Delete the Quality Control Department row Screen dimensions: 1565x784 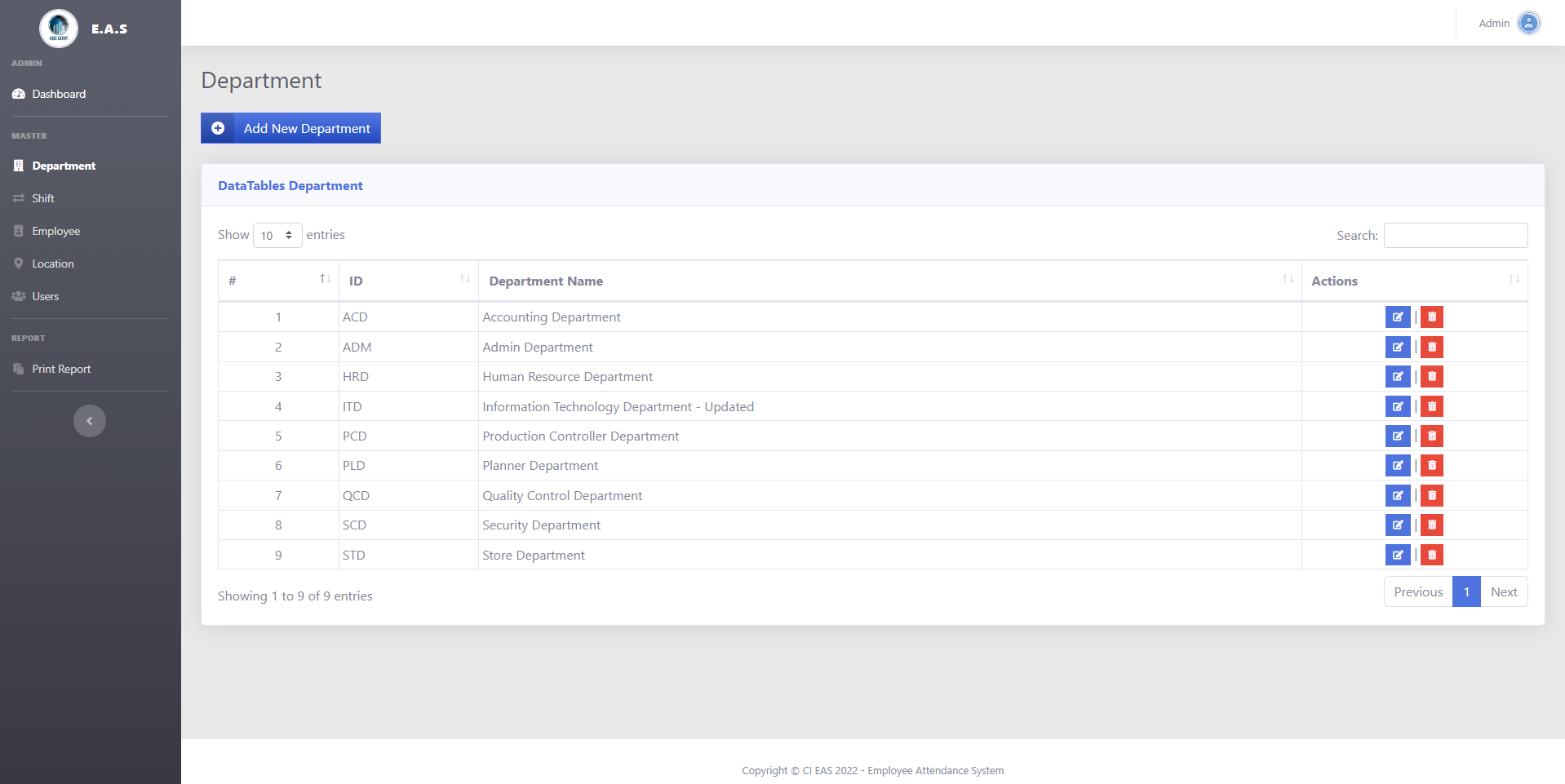tap(1432, 496)
